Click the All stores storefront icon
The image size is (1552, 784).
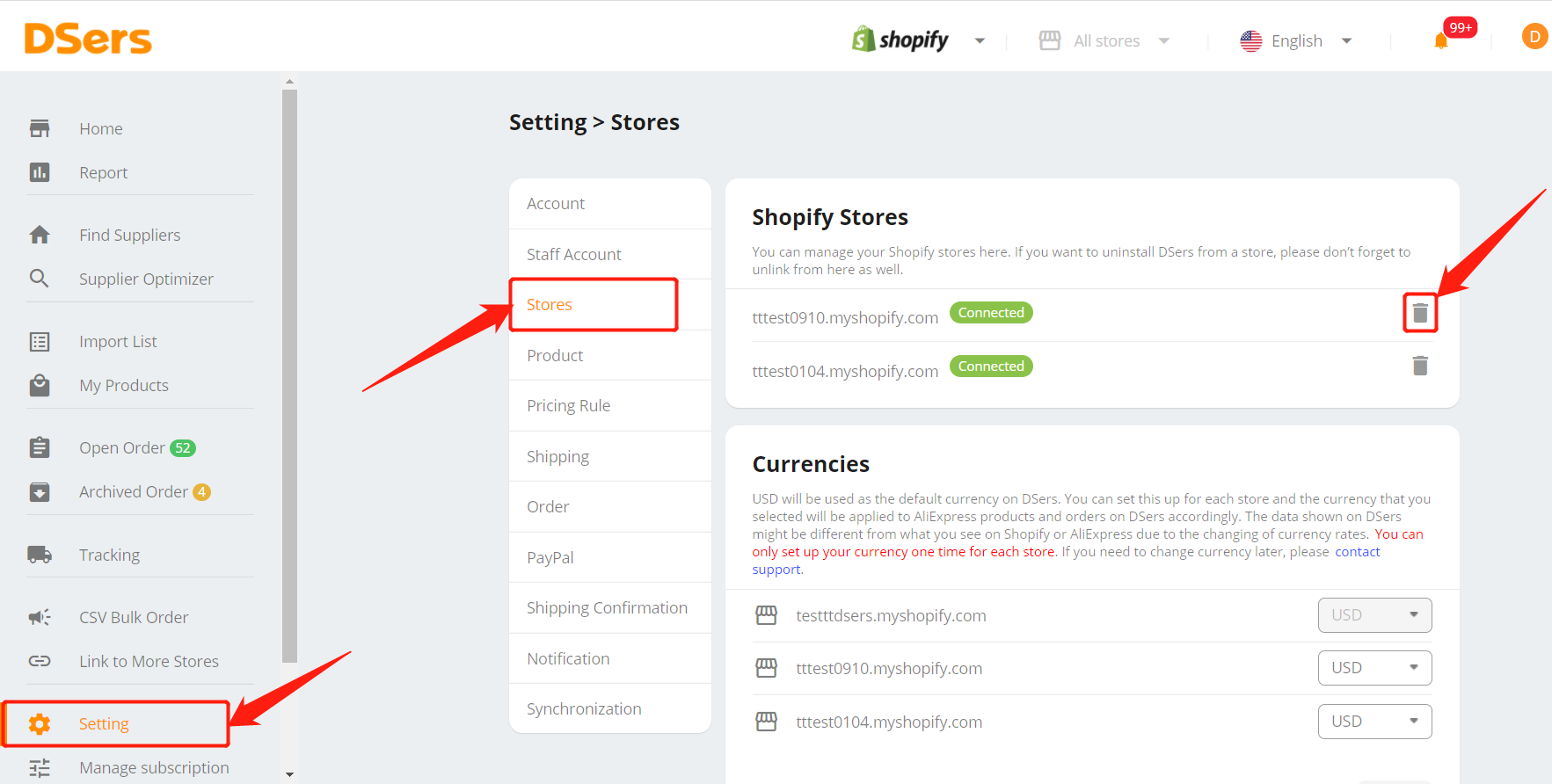coord(1050,40)
